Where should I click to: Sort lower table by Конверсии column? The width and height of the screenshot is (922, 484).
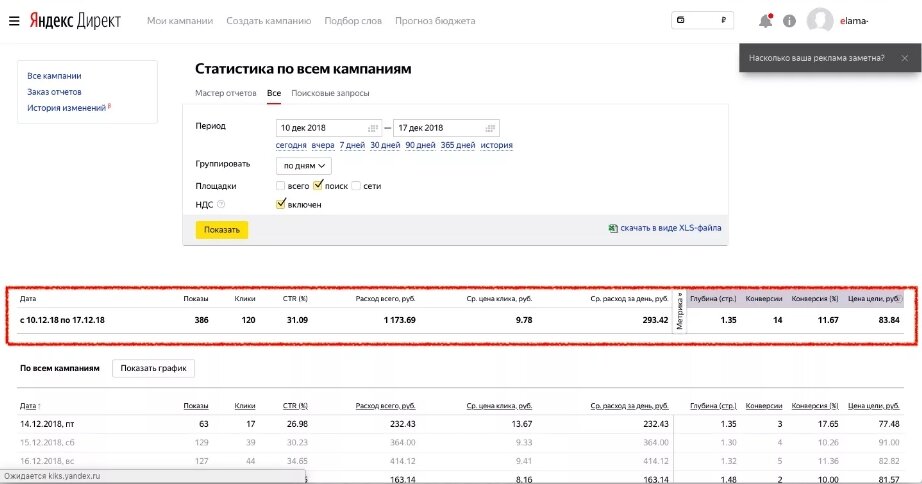click(764, 406)
